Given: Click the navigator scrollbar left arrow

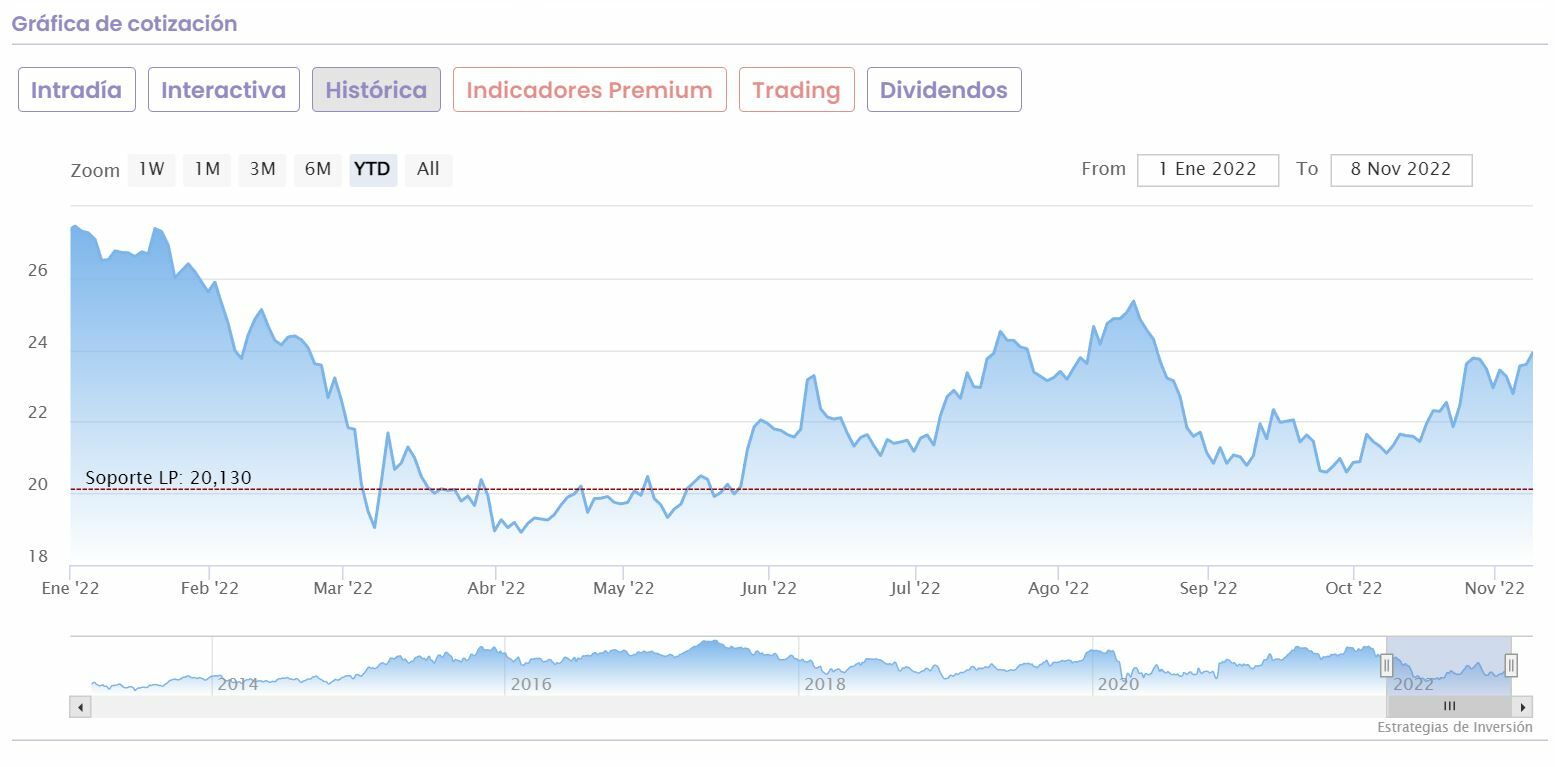Looking at the screenshot, I should (80, 707).
